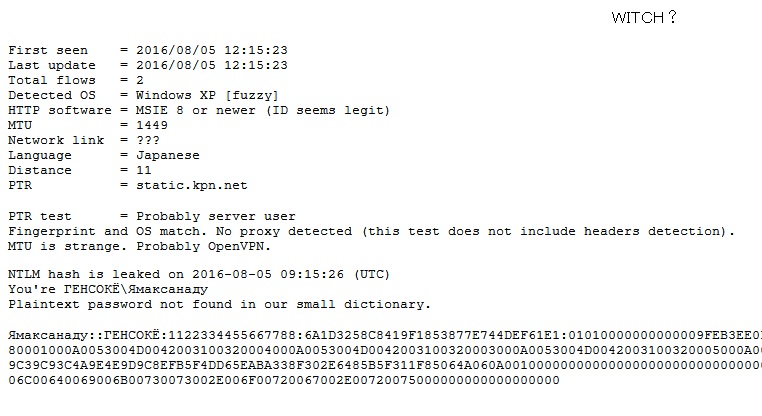Select the Windows XP [fuzzy] text

click(207, 95)
